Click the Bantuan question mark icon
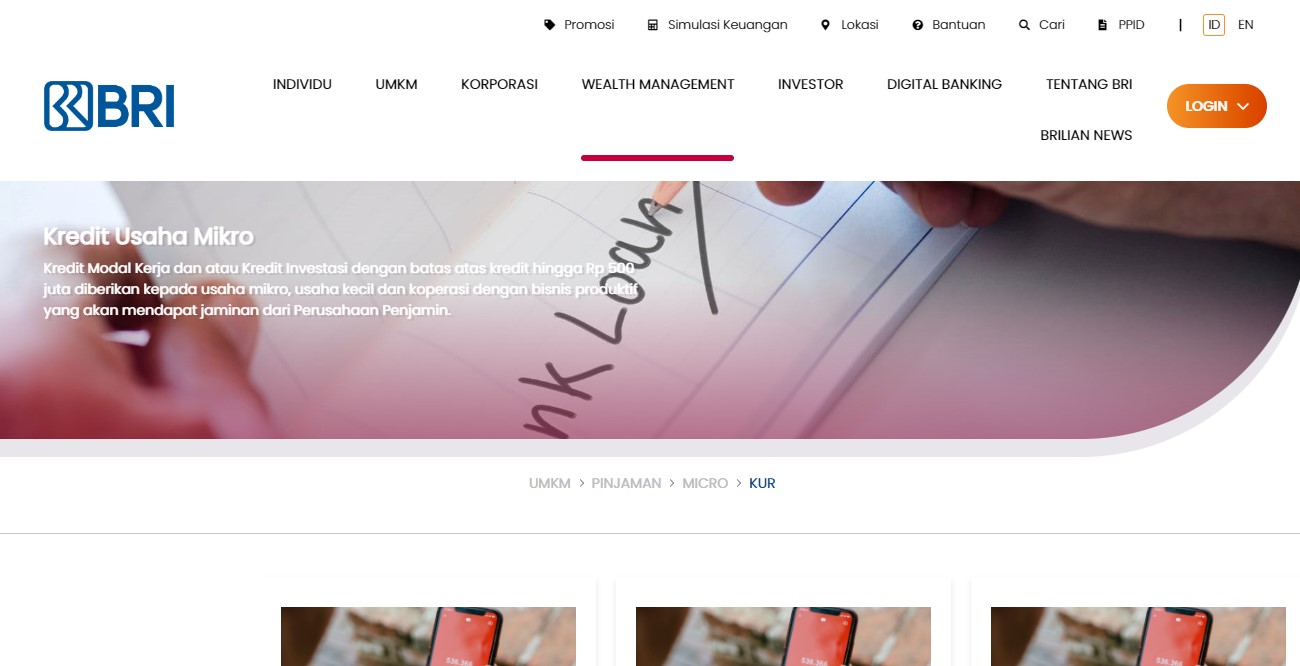The height and width of the screenshot is (666, 1300). click(x=918, y=25)
